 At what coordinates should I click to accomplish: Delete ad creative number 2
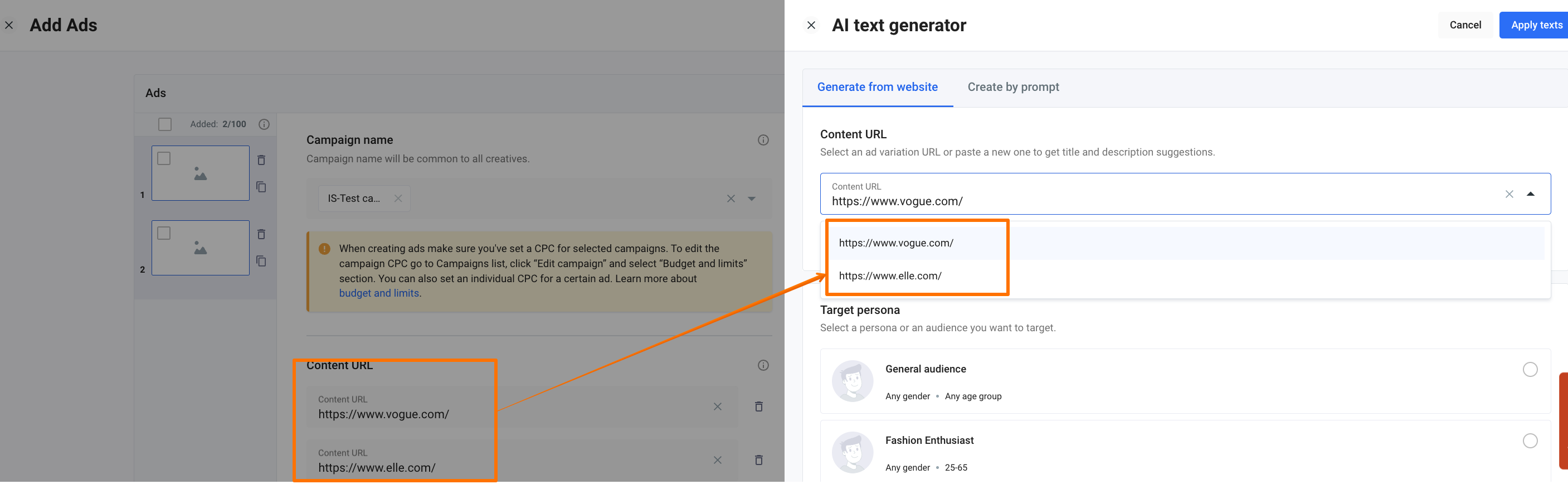tap(261, 234)
